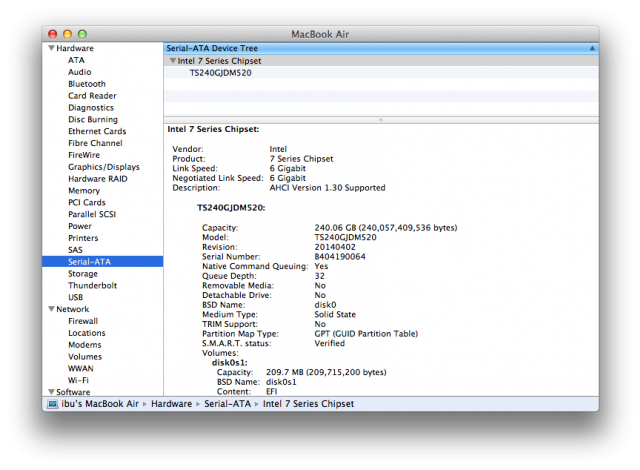
Task: Click the AHCI Version 1.30 Supported text
Action: [x=327, y=188]
